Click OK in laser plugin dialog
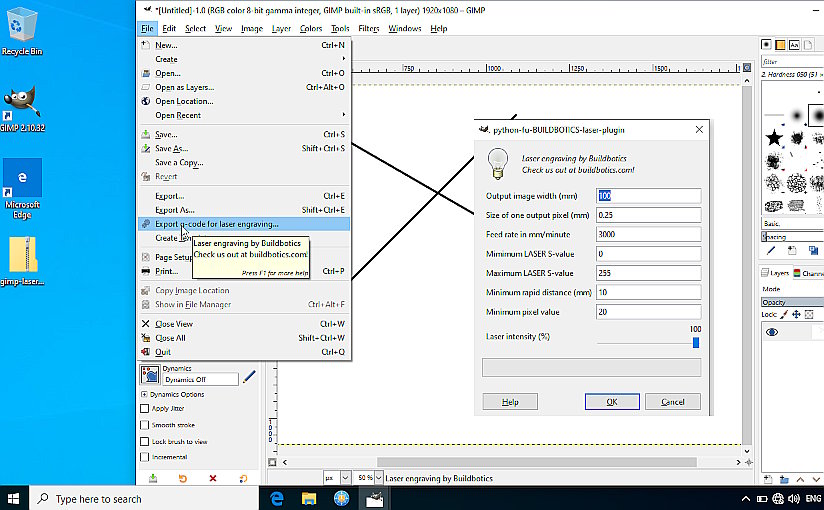Viewport: 824px width, 510px height. [x=612, y=402]
